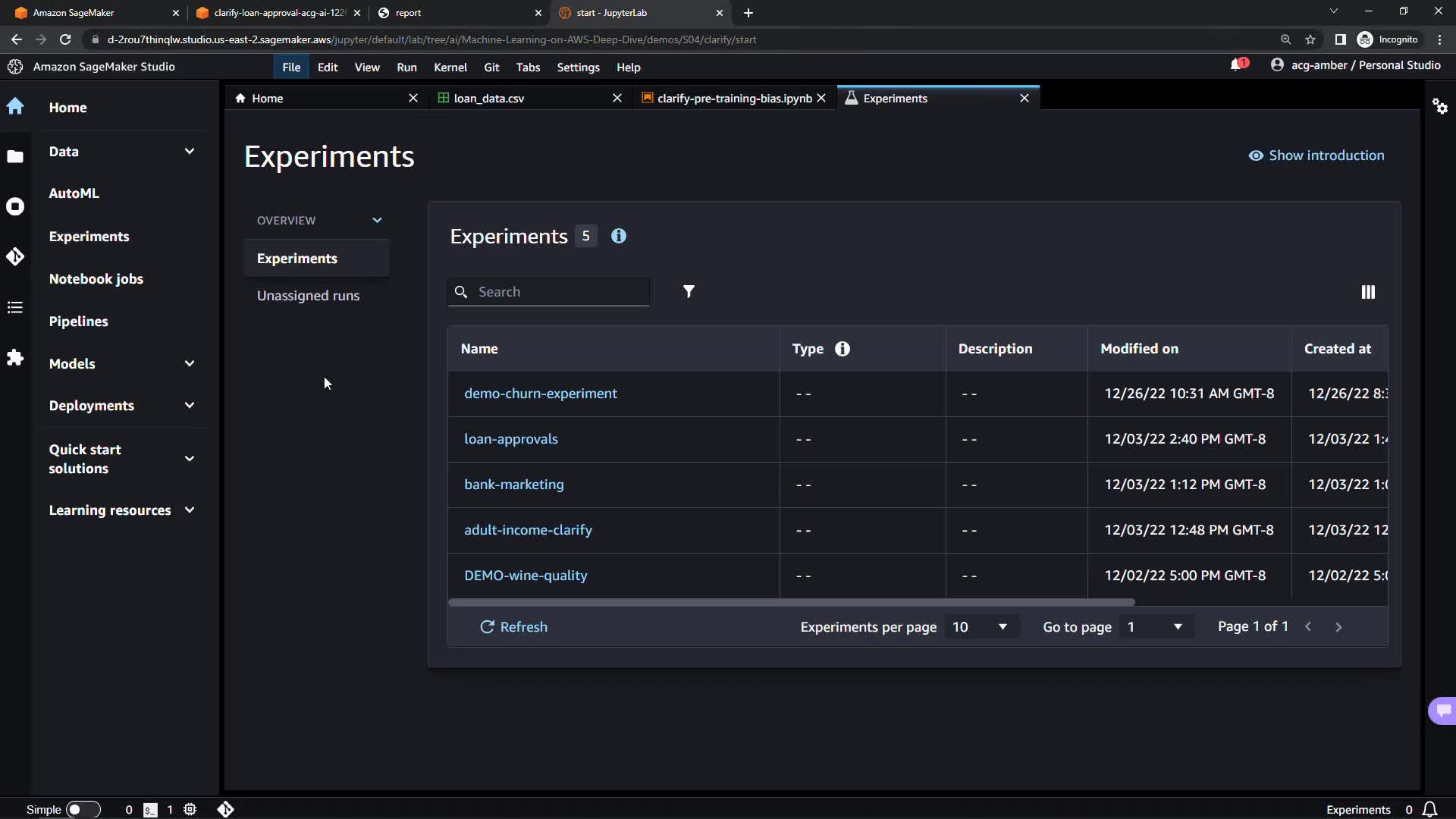1456x819 pixels.
Task: Click the Type column info icon
Action: [842, 349]
